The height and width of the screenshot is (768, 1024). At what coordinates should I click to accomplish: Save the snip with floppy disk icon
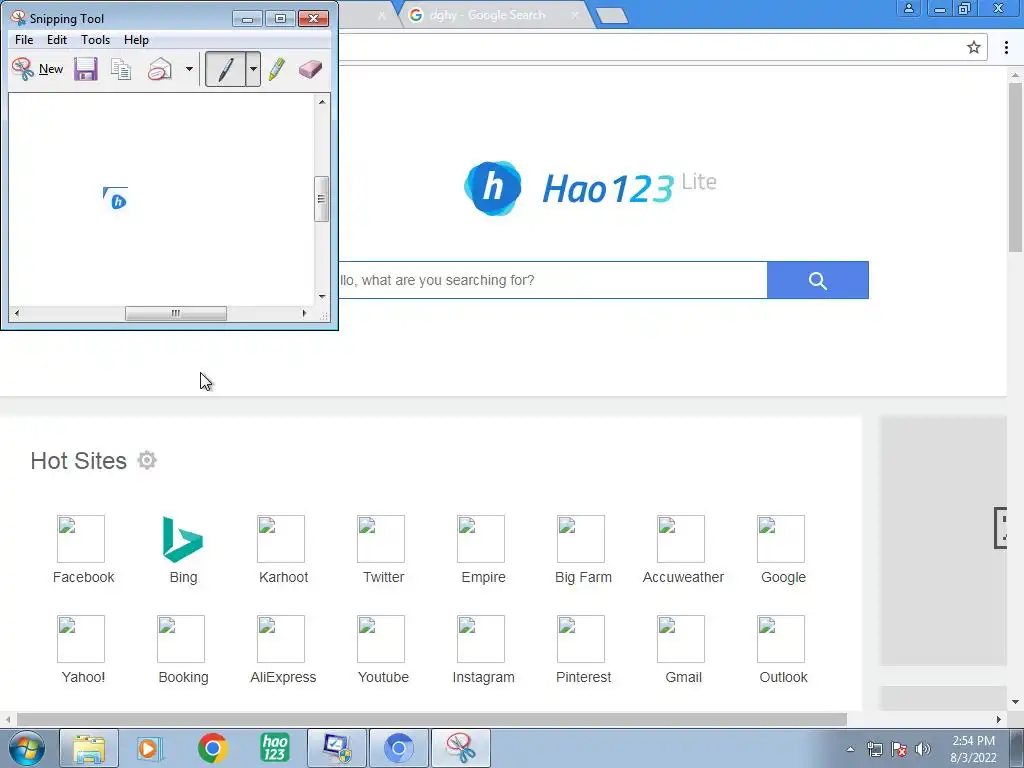click(86, 69)
